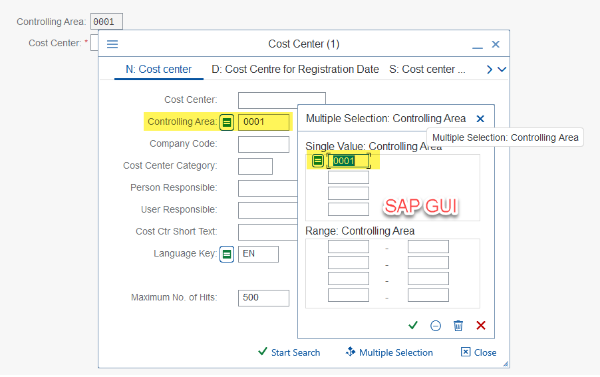This screenshot has width=600, height=377.
Task: Click the selection option icon beside single value 0001
Action: (318, 161)
